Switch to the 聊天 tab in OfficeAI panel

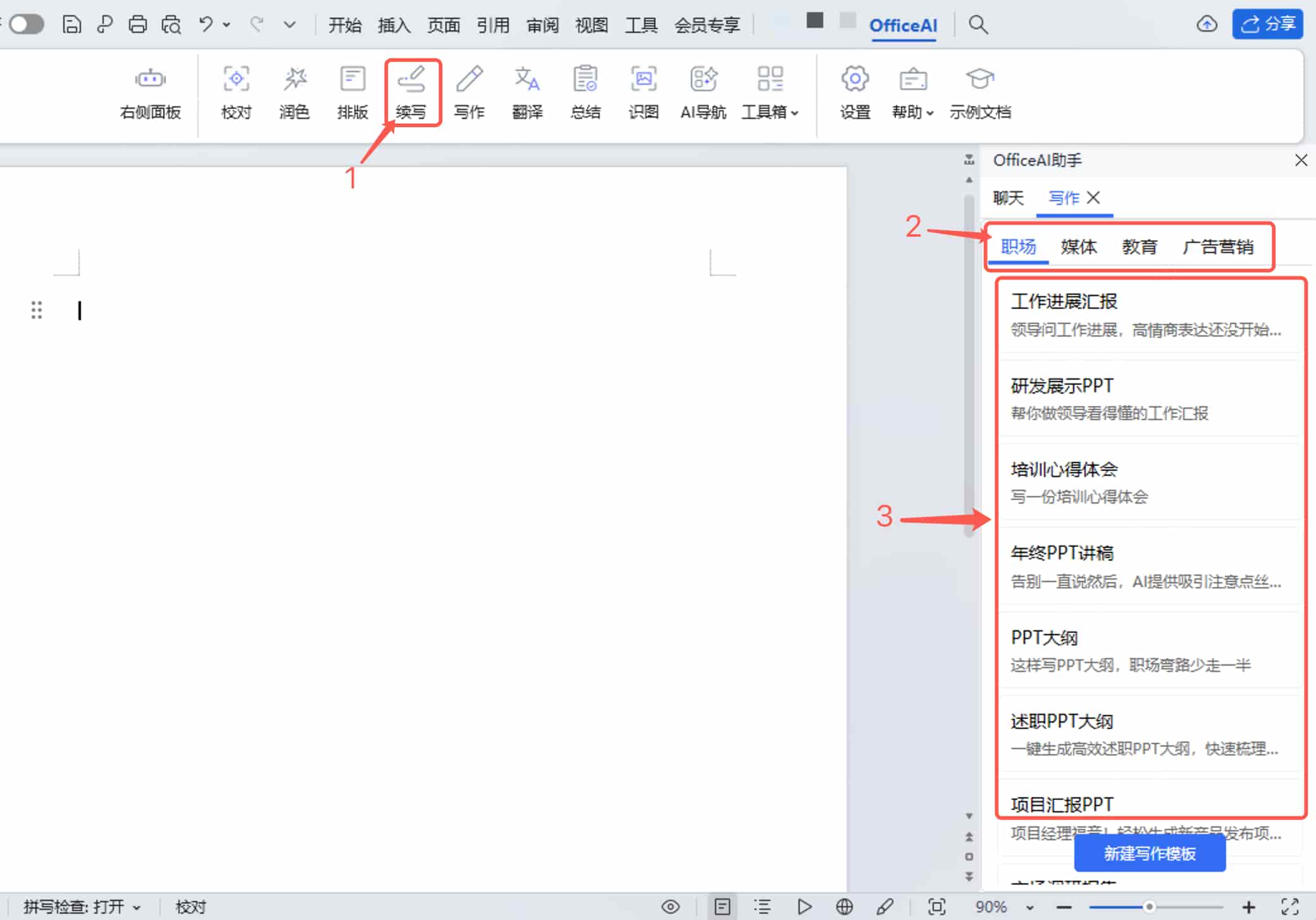click(1008, 197)
